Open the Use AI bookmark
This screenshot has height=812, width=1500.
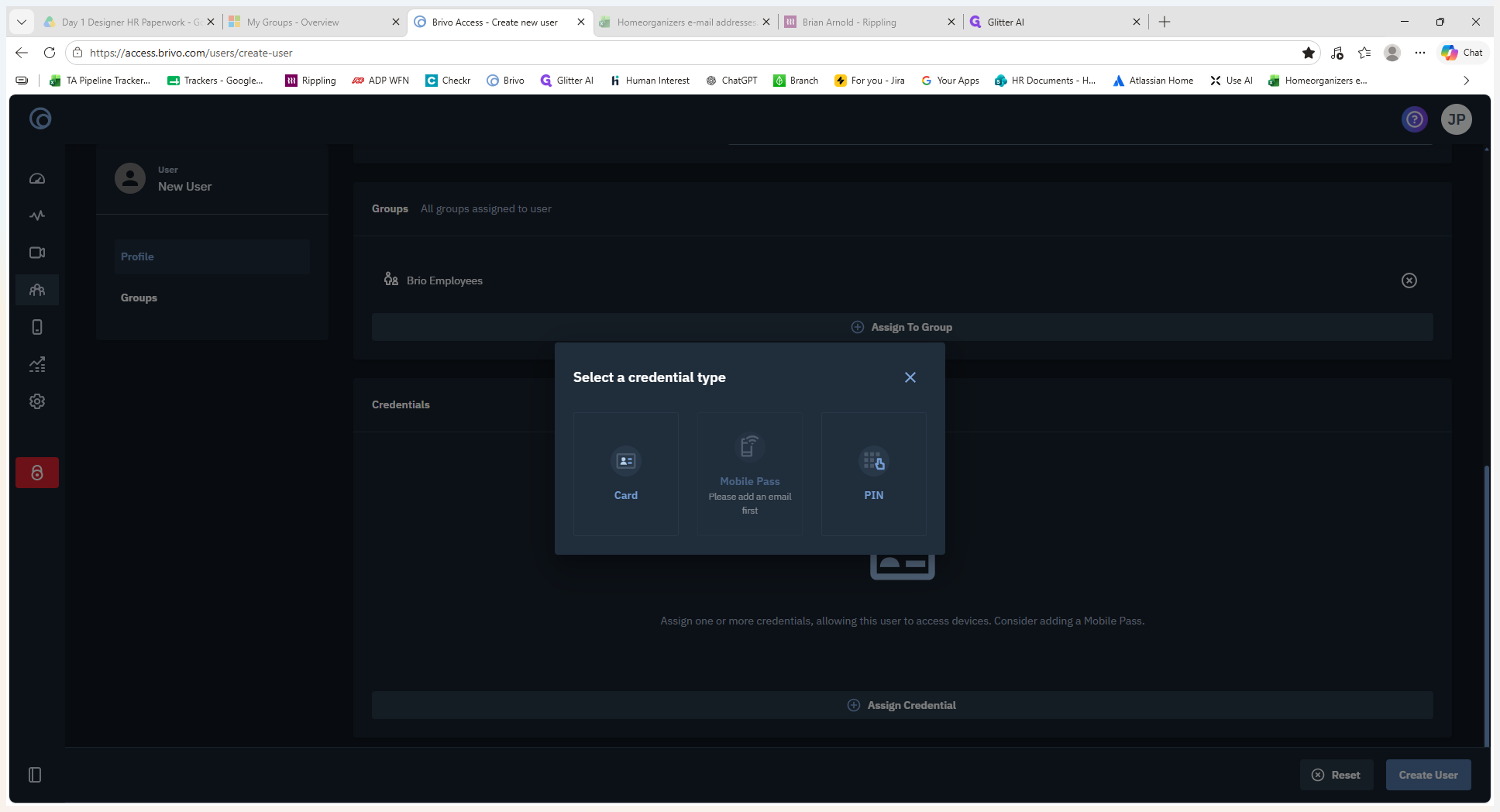[x=1231, y=81]
